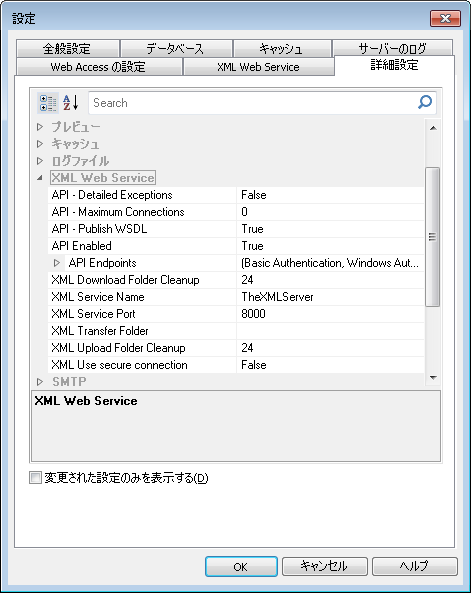Image resolution: width=471 pixels, height=593 pixels.
Task: Select the API Enabled property
Action: pos(142,246)
